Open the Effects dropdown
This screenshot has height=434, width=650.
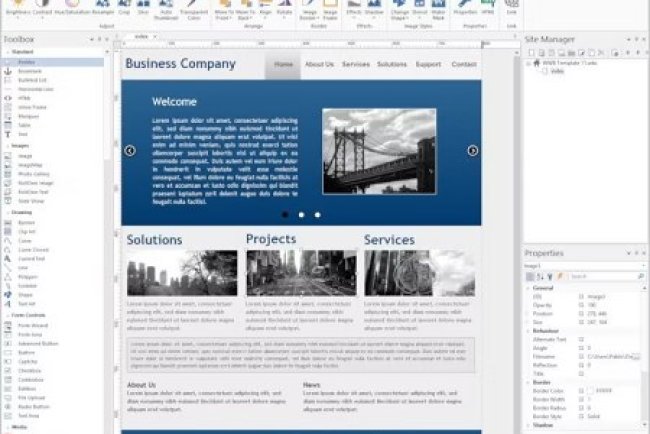(354, 8)
